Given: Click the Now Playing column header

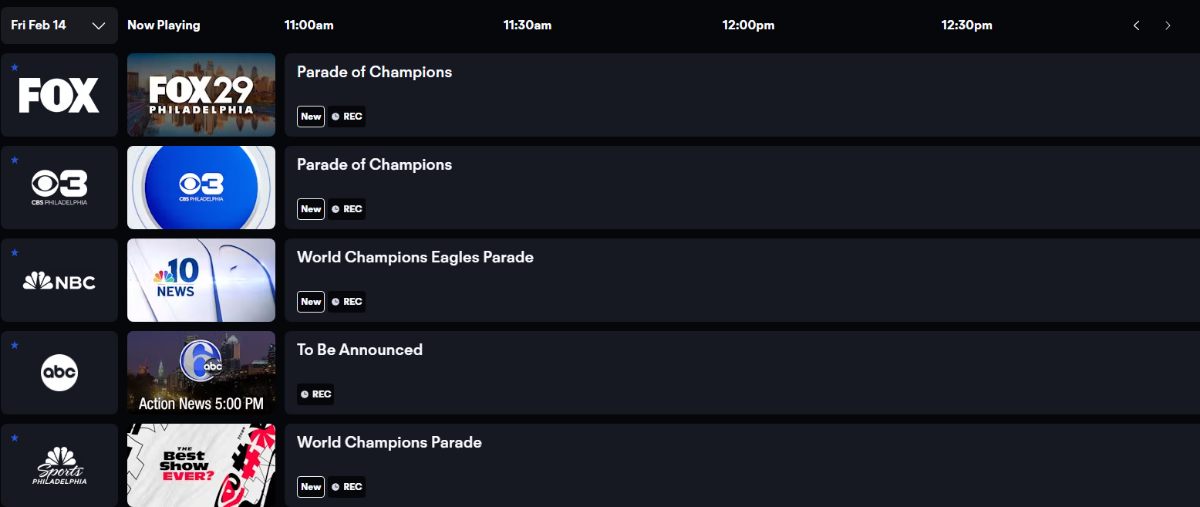Looking at the screenshot, I should 164,25.
